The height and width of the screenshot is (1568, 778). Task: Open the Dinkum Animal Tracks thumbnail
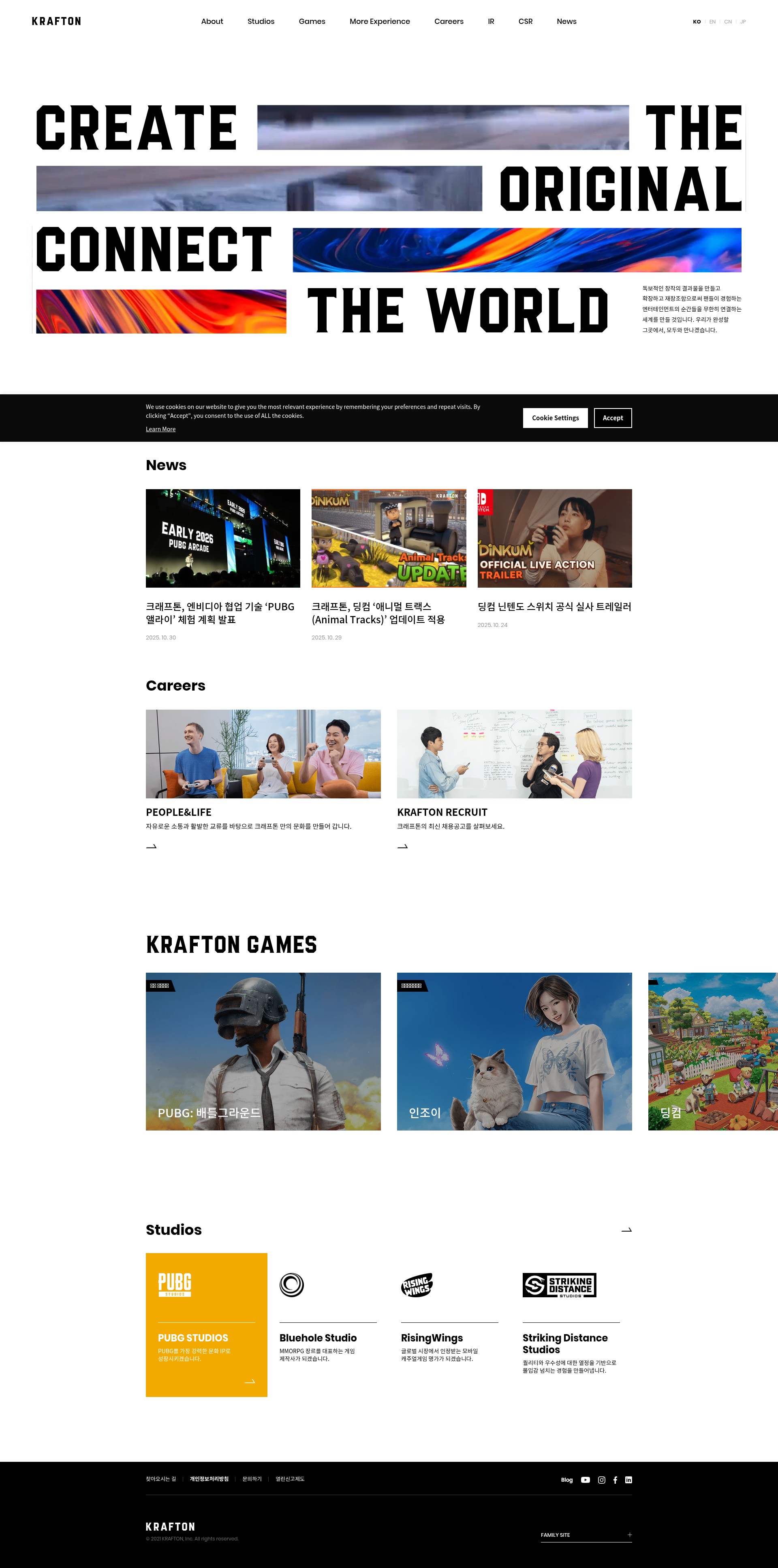point(389,538)
